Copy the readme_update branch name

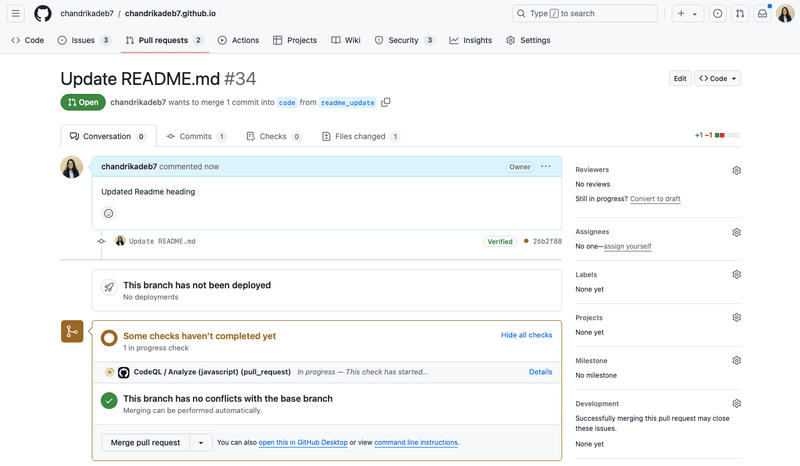pyautogui.click(x=386, y=102)
